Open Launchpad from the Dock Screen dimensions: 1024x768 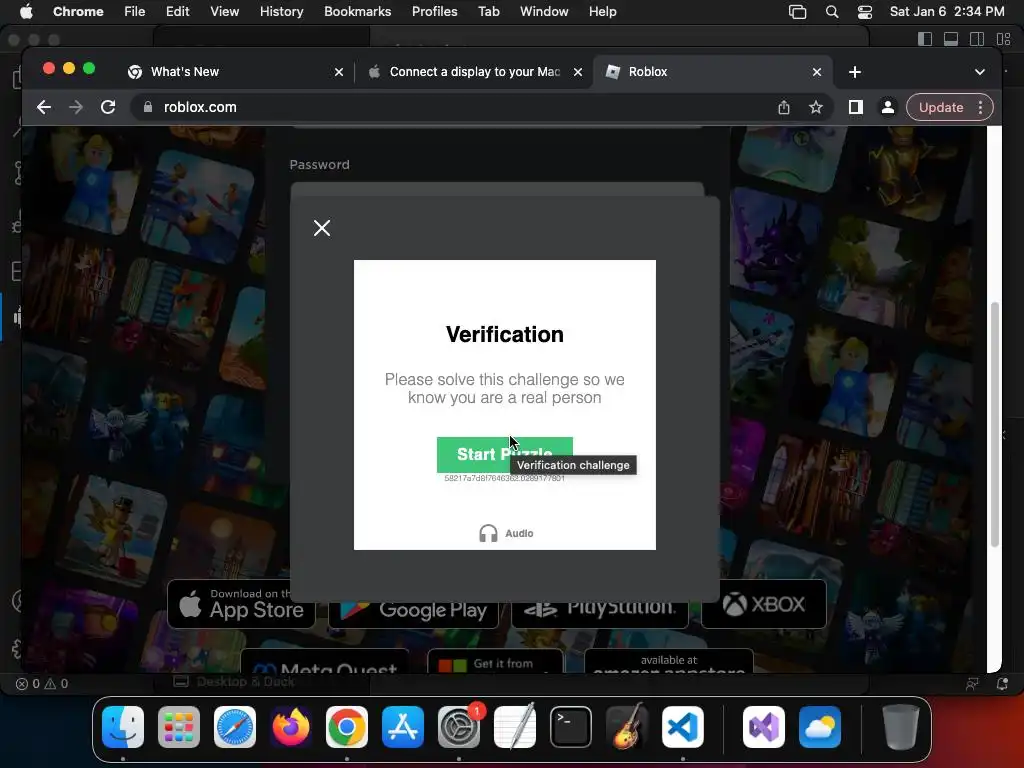179,727
